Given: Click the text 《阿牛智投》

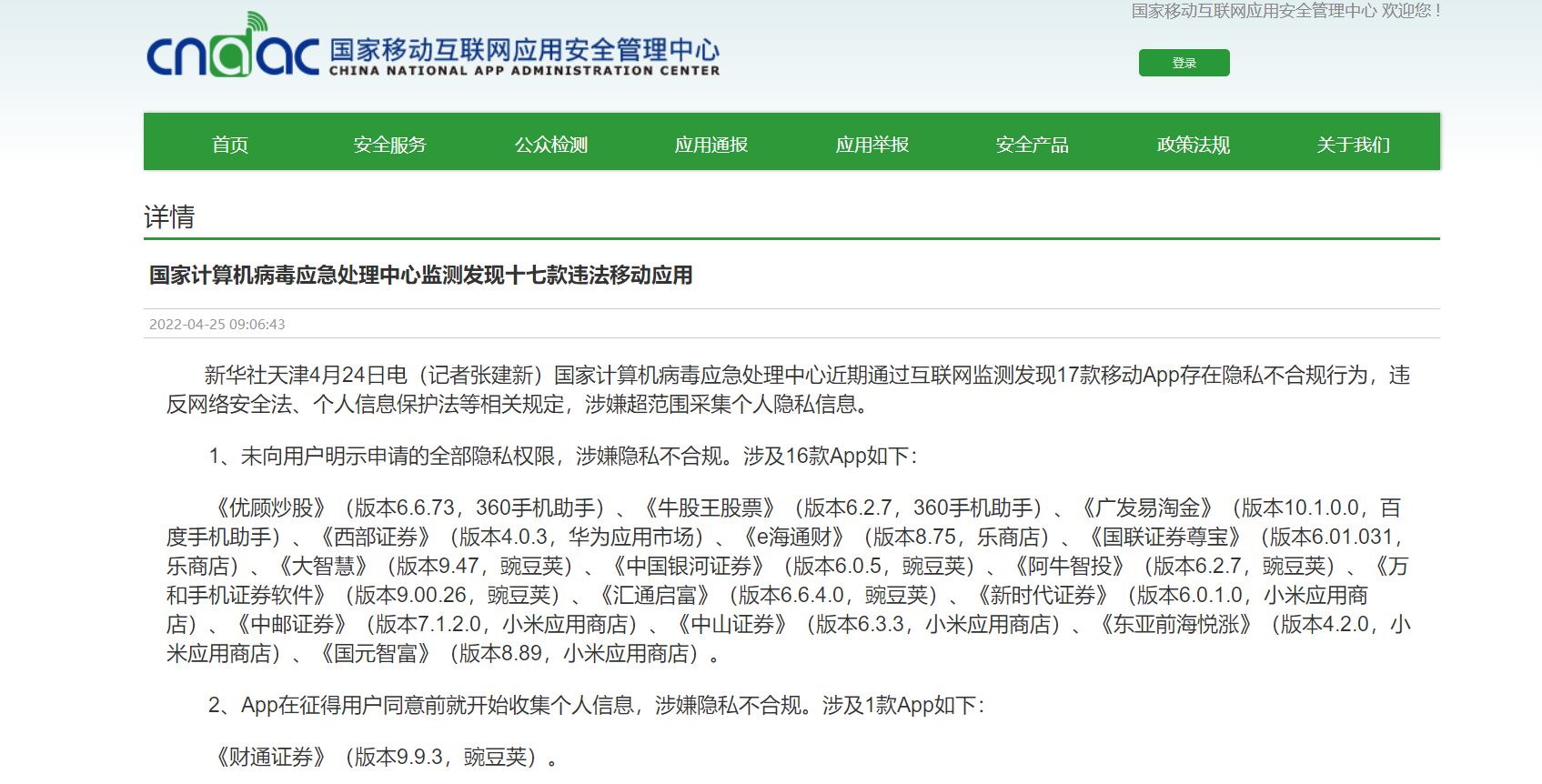Looking at the screenshot, I should tap(1070, 566).
